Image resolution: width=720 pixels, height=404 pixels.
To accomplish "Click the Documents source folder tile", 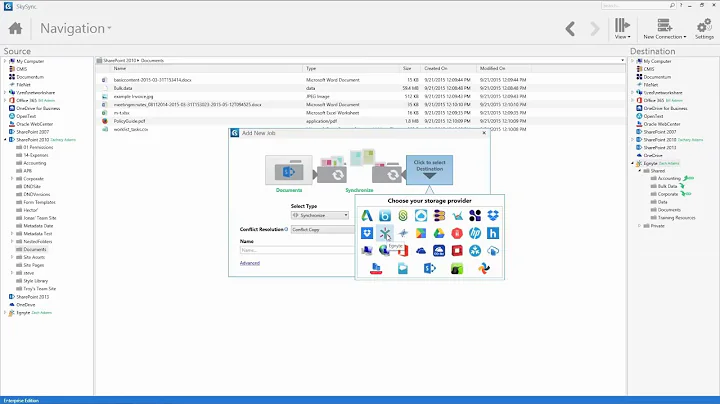I will [289, 170].
